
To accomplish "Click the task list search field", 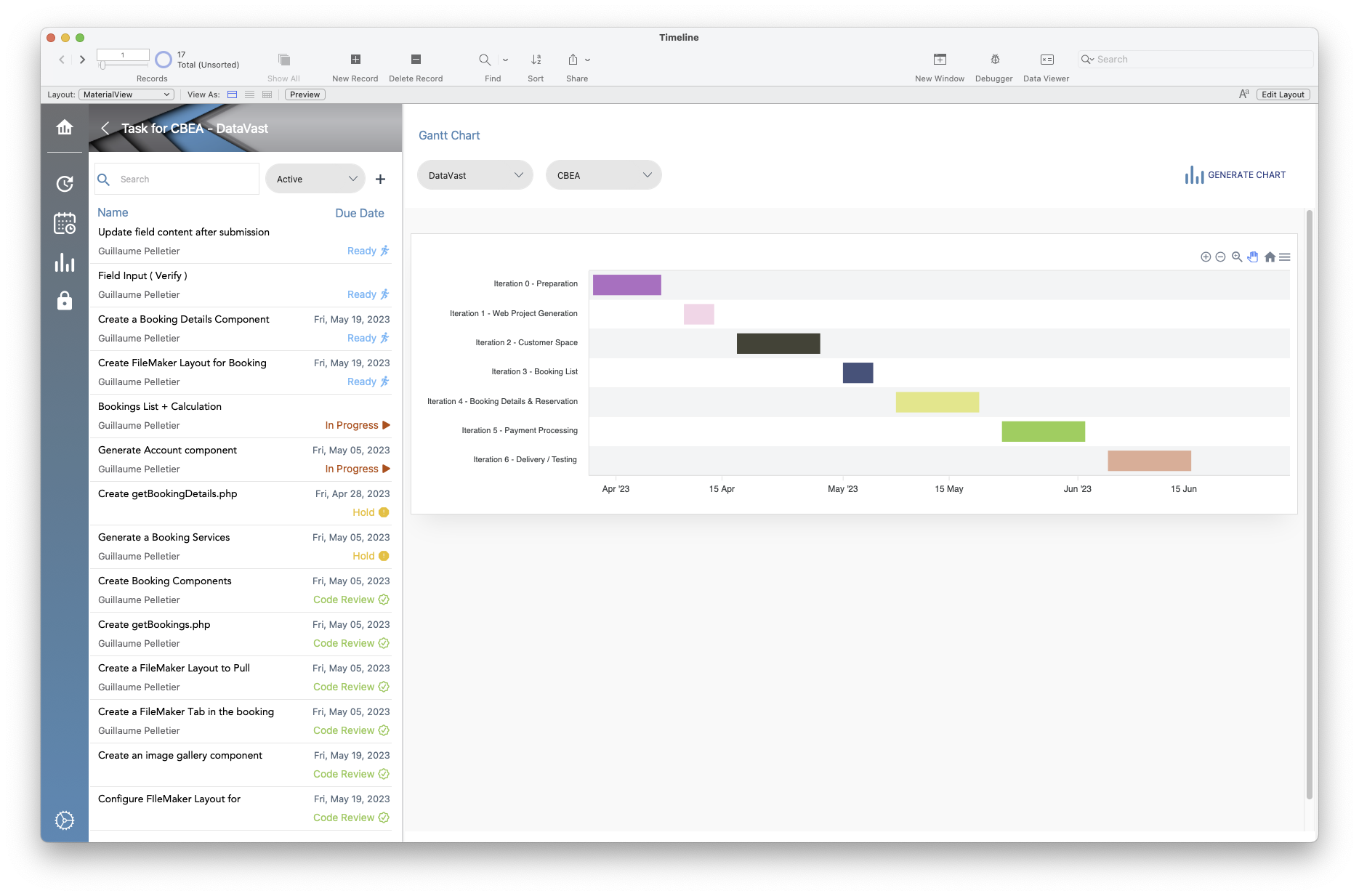I will point(177,178).
